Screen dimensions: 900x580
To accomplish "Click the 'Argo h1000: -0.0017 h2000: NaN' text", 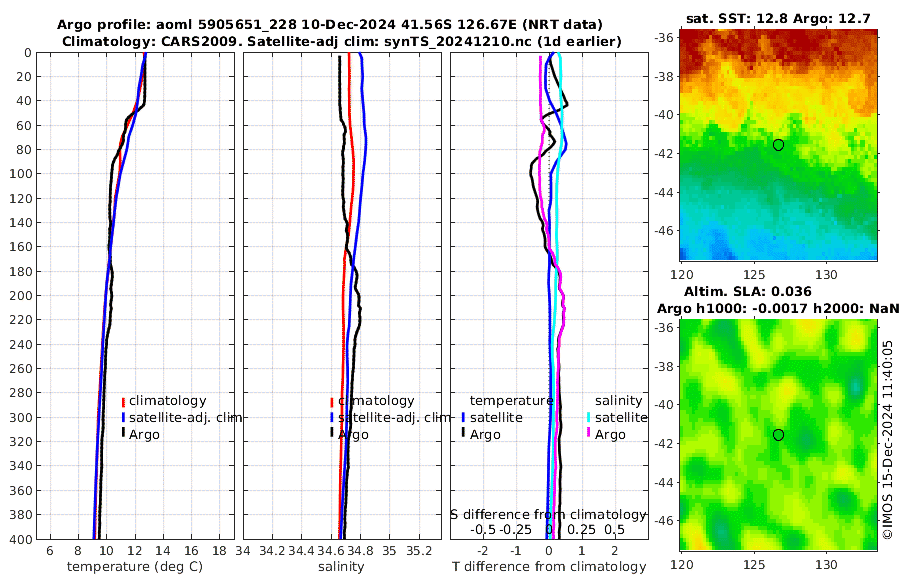I will [x=778, y=309].
